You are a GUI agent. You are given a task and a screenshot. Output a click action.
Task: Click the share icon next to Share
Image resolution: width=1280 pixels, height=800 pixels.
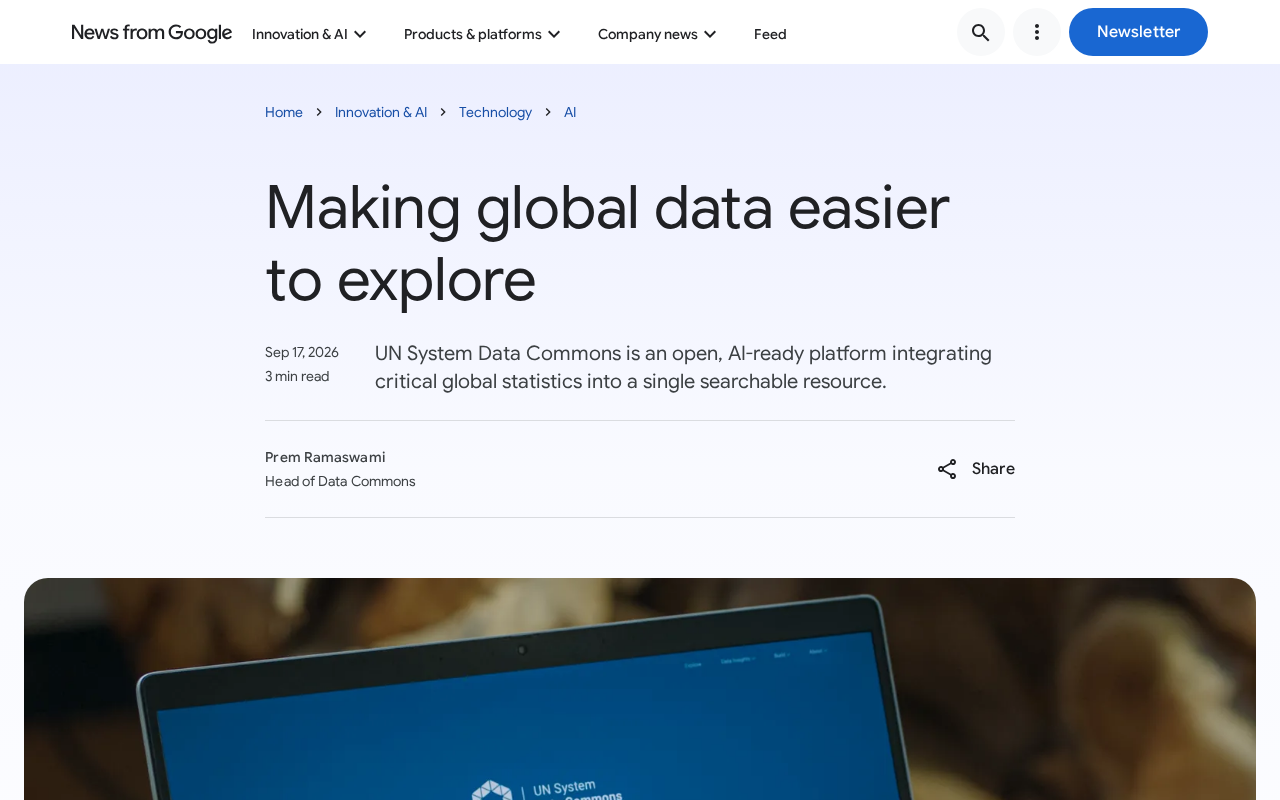947,469
